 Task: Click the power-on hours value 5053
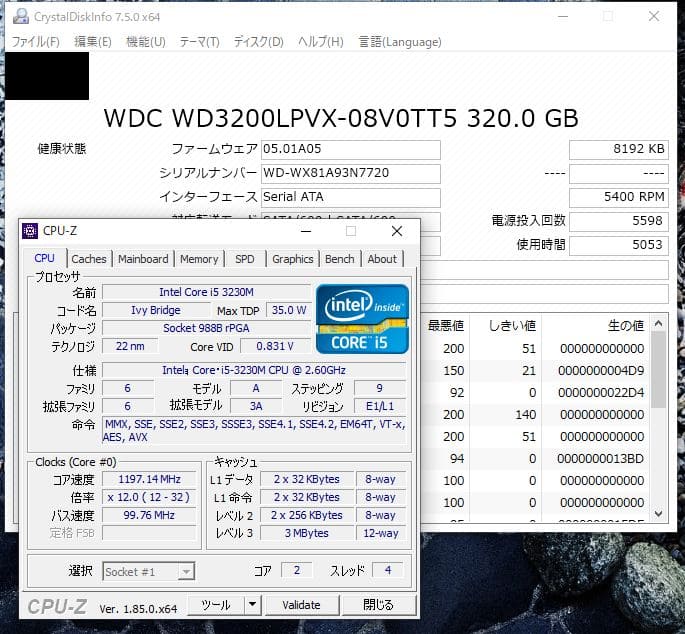[619, 245]
